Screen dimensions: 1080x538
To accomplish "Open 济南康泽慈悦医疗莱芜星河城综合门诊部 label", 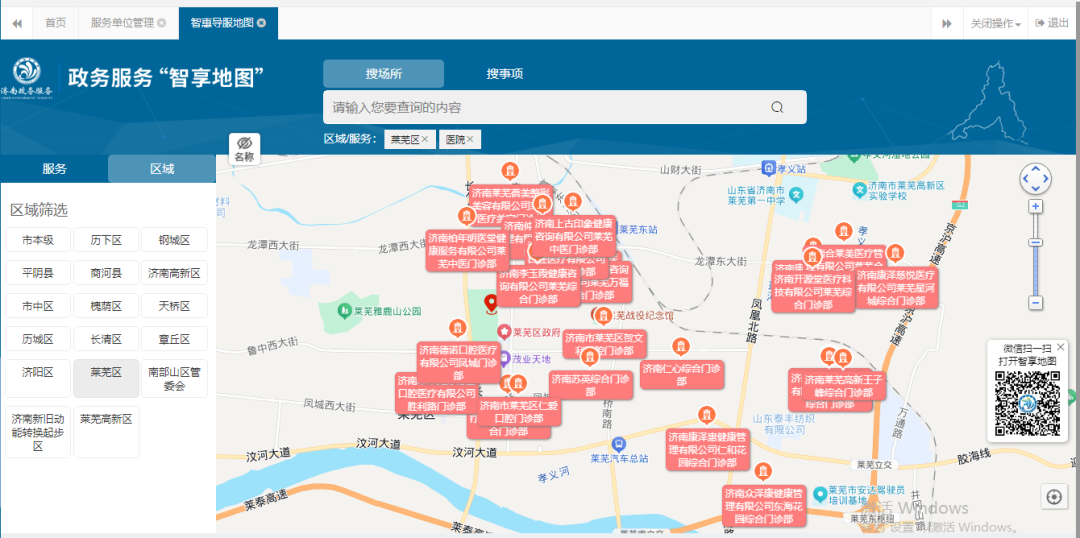I will coord(896,288).
